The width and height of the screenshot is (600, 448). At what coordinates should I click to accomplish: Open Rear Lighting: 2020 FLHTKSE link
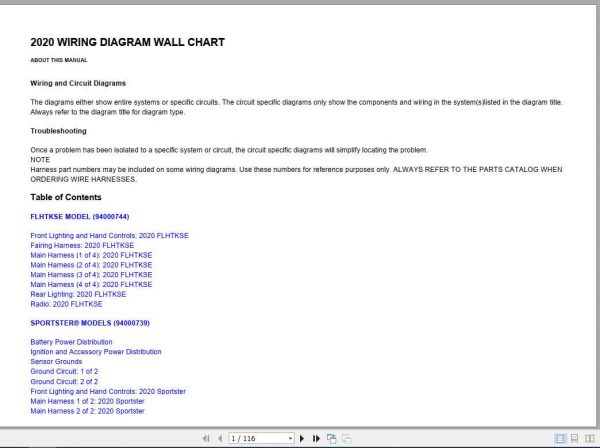(x=78, y=294)
